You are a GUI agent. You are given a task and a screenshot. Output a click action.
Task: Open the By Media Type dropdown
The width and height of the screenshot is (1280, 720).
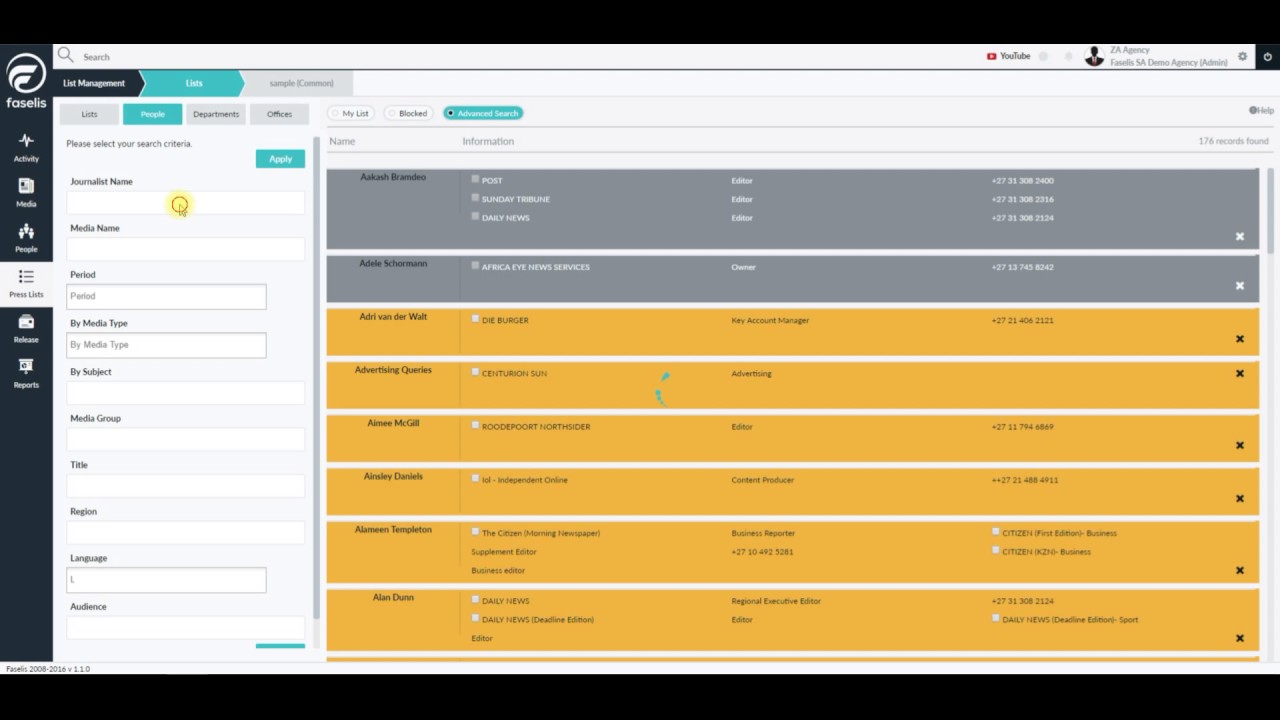(166, 345)
